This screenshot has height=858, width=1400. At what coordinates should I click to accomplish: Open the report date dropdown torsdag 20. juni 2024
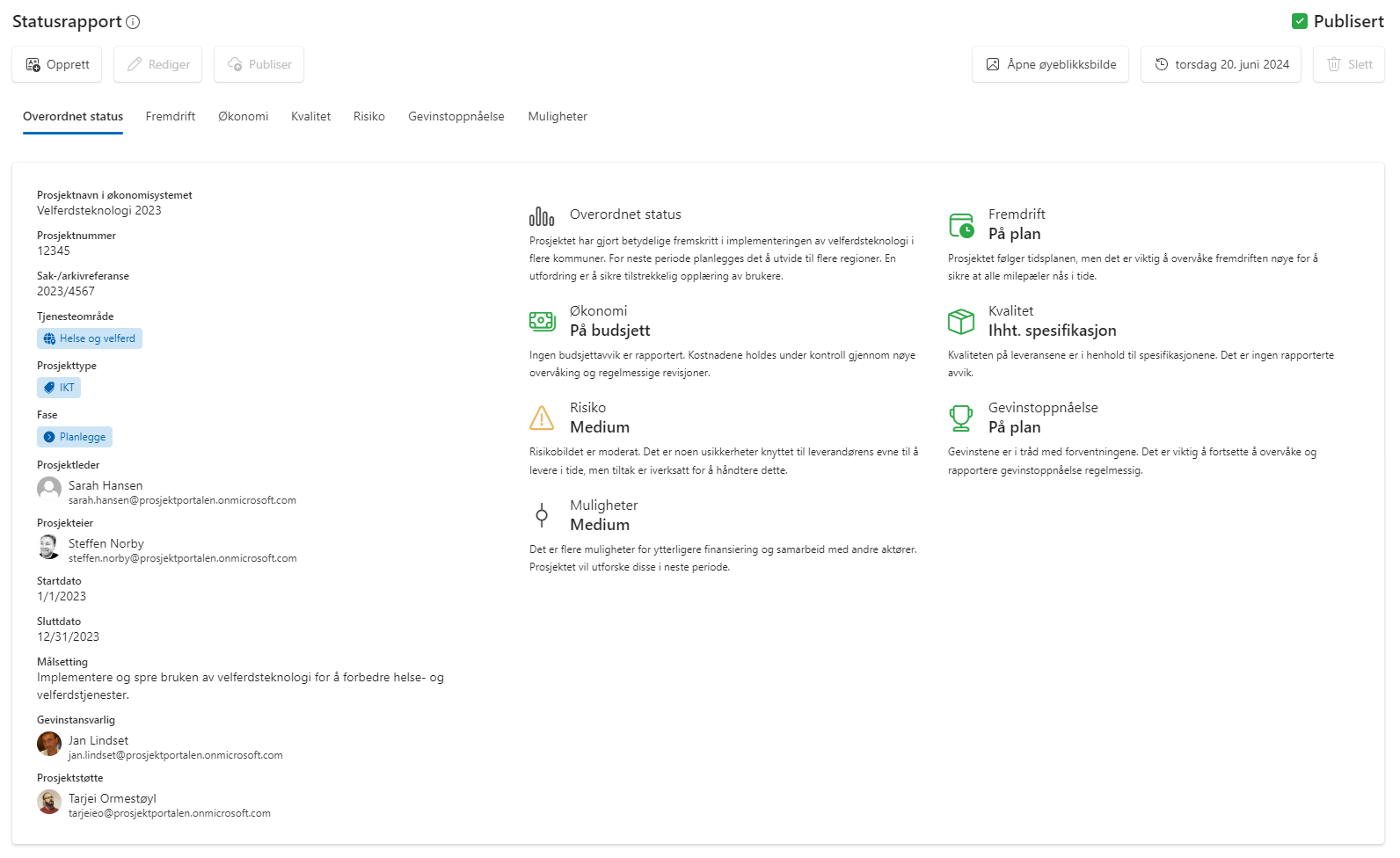click(x=1221, y=64)
